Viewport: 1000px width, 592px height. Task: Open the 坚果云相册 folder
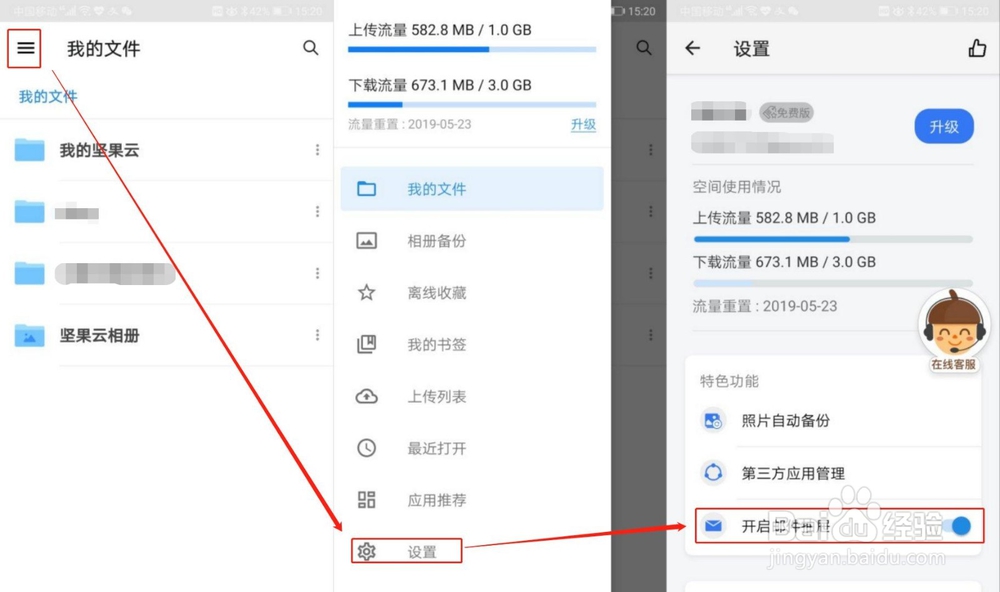coord(100,336)
